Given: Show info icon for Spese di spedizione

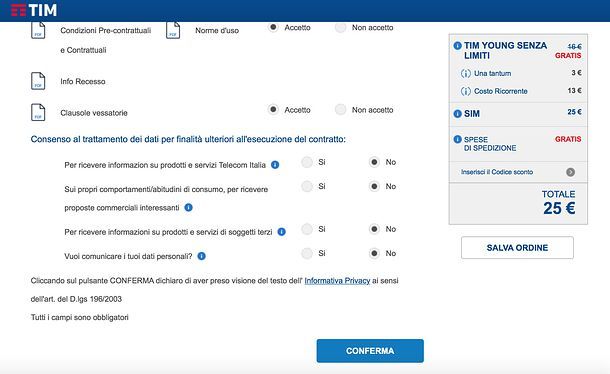Looking at the screenshot, I should (x=458, y=139).
